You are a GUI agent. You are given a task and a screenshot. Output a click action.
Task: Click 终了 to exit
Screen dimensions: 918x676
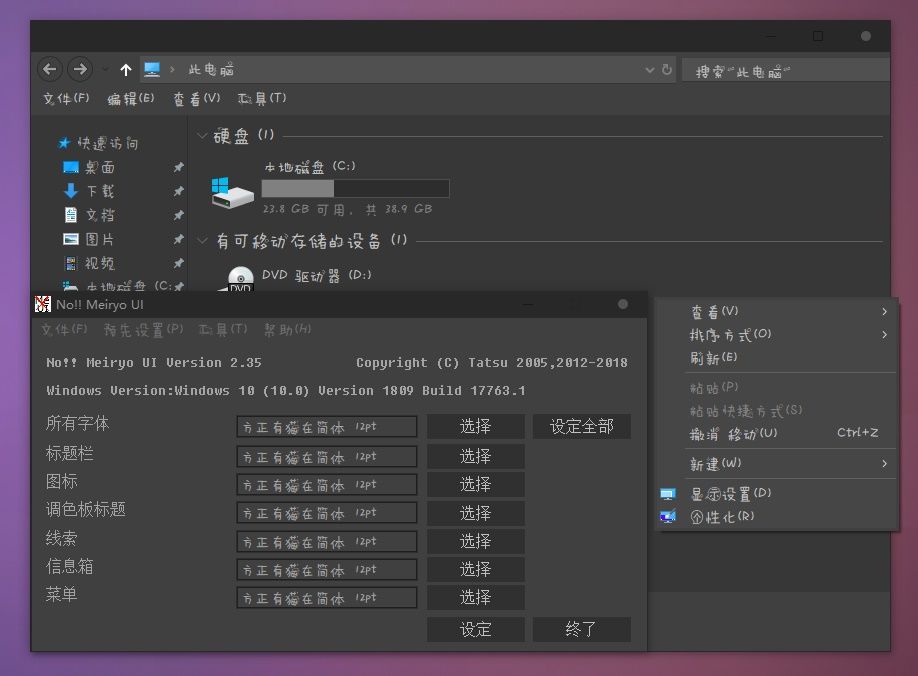point(581,629)
